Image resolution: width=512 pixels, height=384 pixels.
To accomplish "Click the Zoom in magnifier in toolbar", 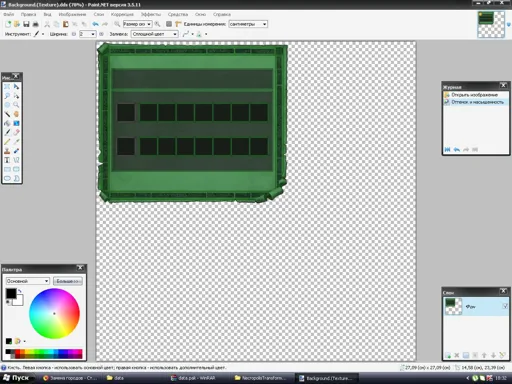I will (157, 24).
